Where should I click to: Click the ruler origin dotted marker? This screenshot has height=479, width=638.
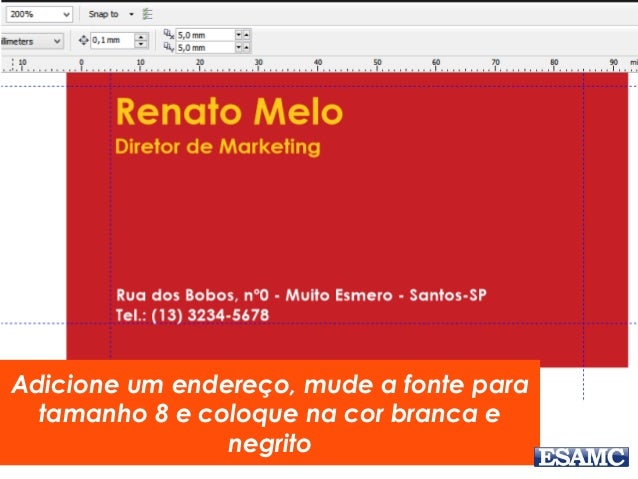click(13, 64)
